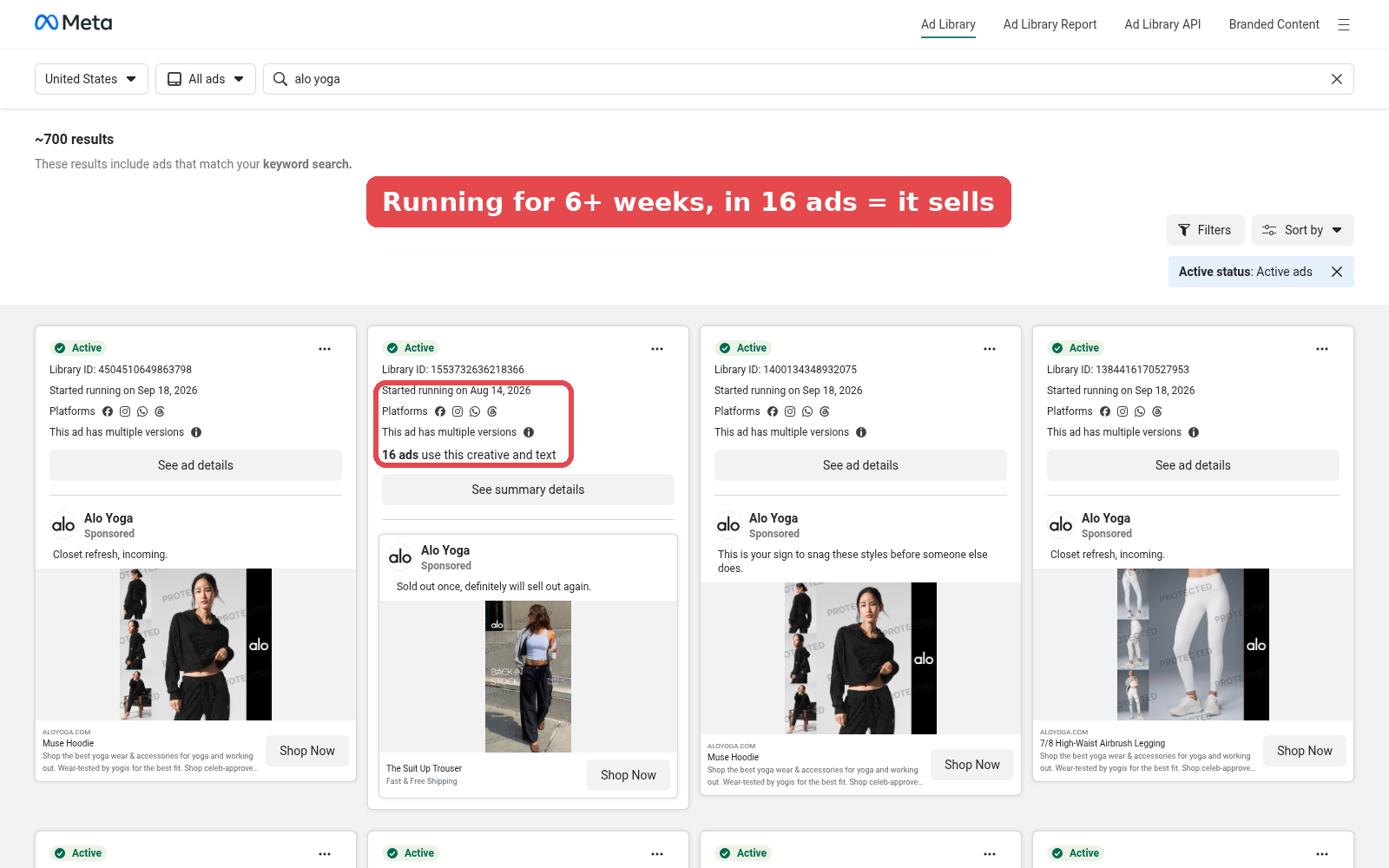Click Instagram platform icon on ad 1553732636218366
1389x868 pixels.
(458, 411)
